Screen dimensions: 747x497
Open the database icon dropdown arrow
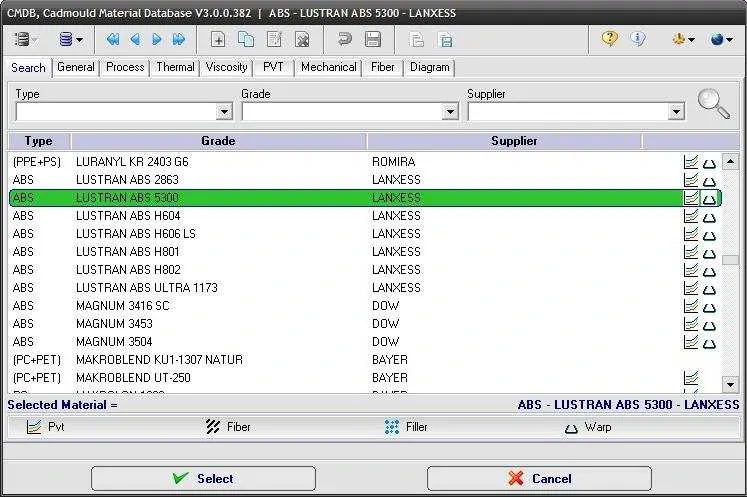(80, 40)
